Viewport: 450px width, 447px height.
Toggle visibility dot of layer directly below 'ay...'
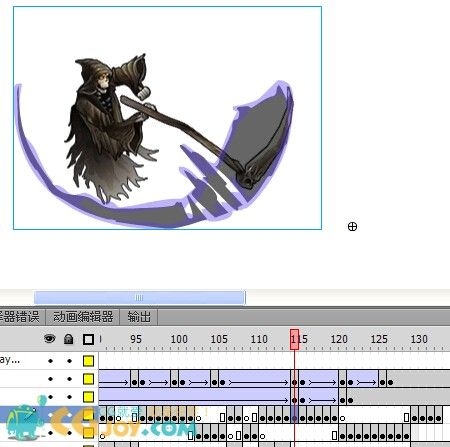point(50,379)
